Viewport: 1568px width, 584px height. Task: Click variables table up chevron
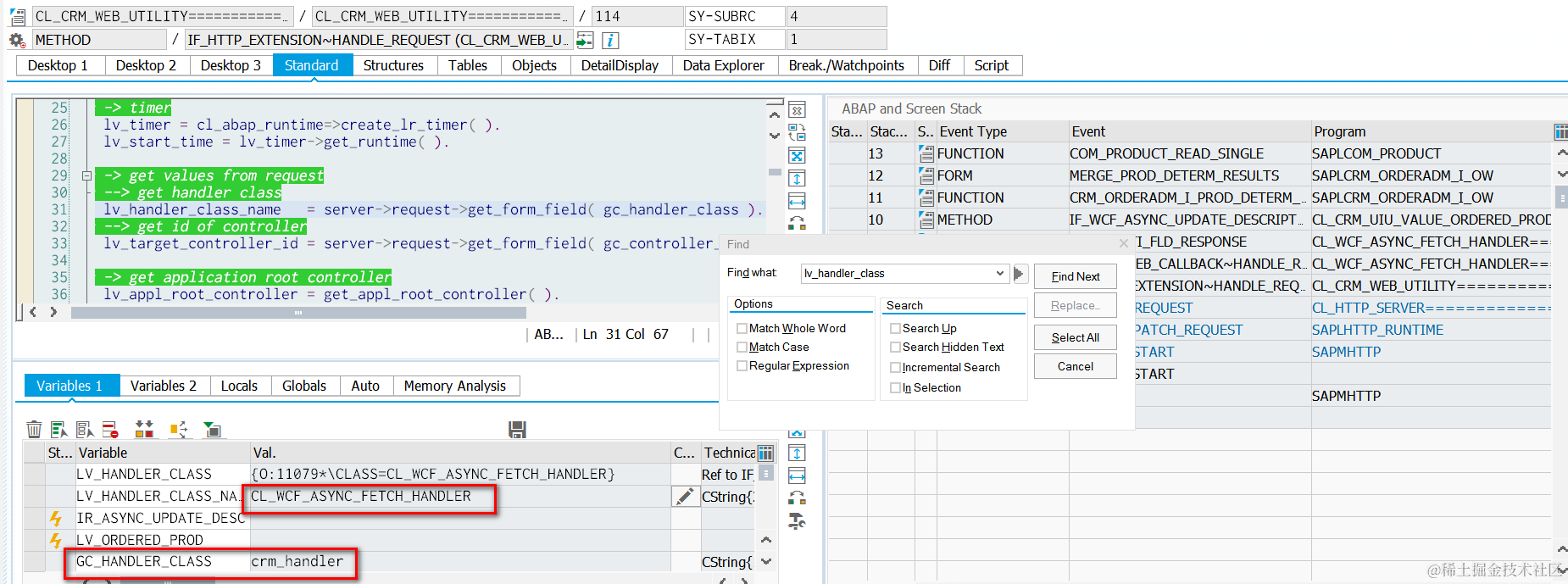pos(766,540)
